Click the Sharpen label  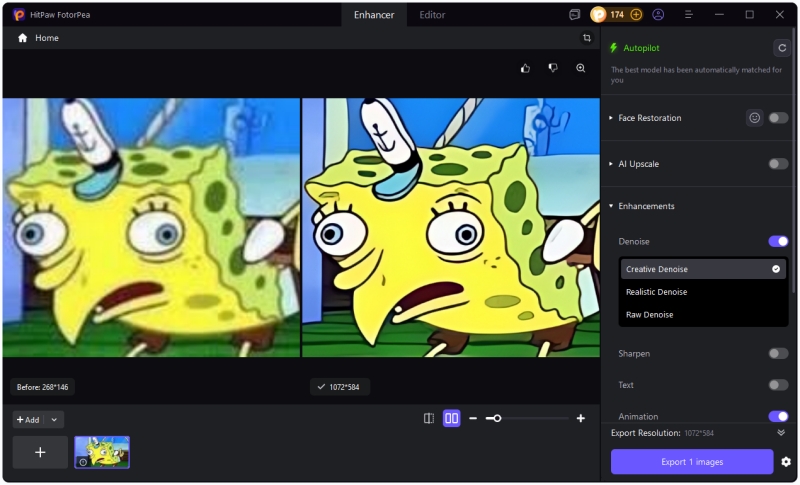(x=634, y=353)
